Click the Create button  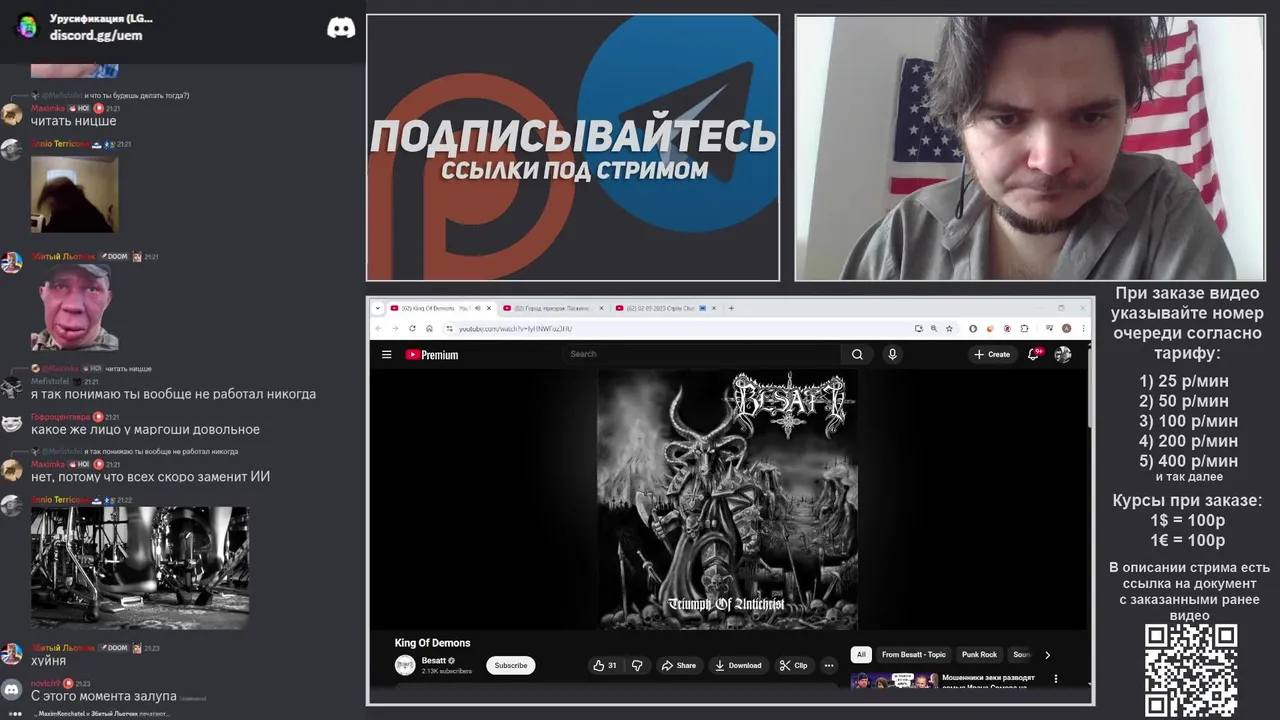pos(992,354)
